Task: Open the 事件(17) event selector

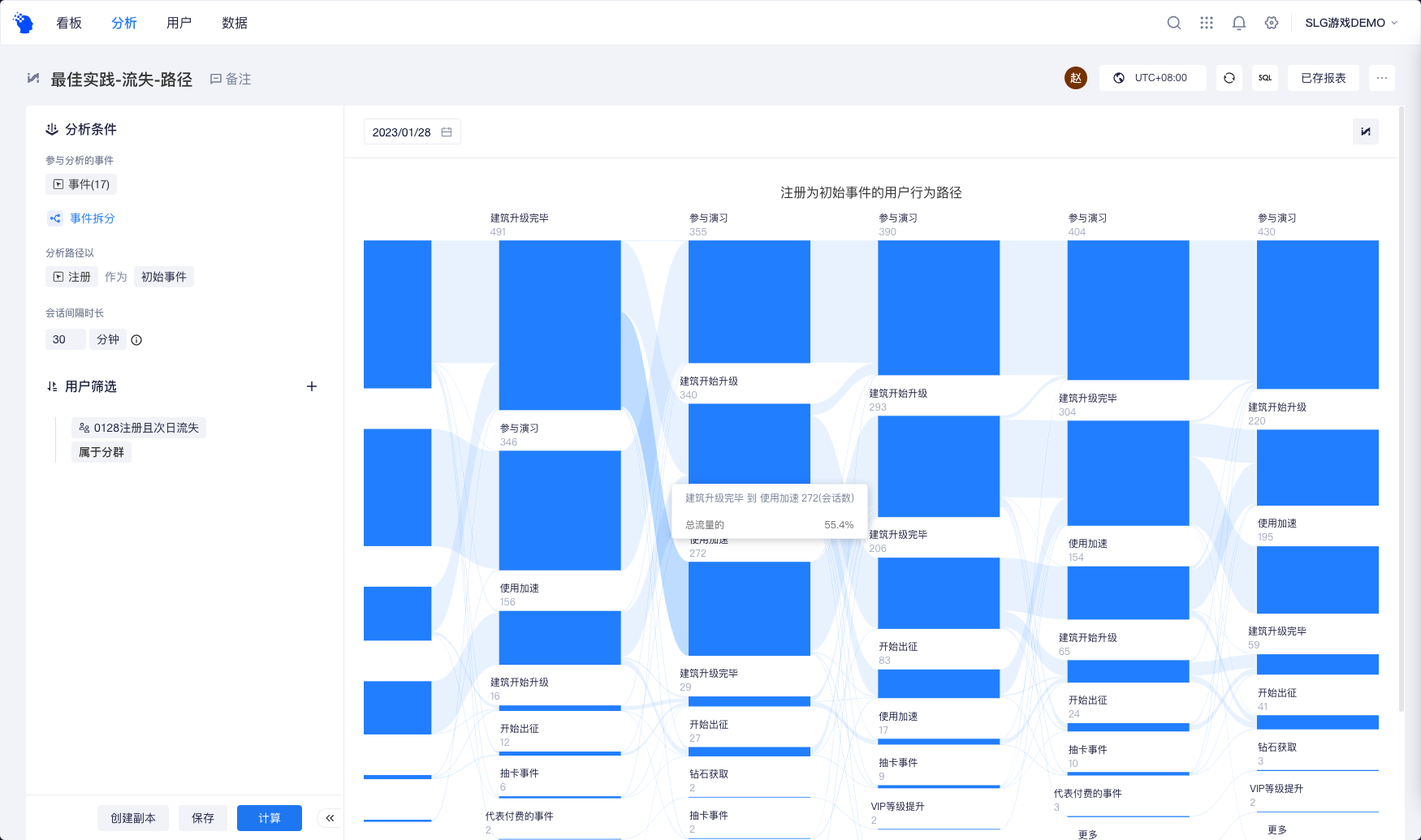Action: tap(81, 184)
